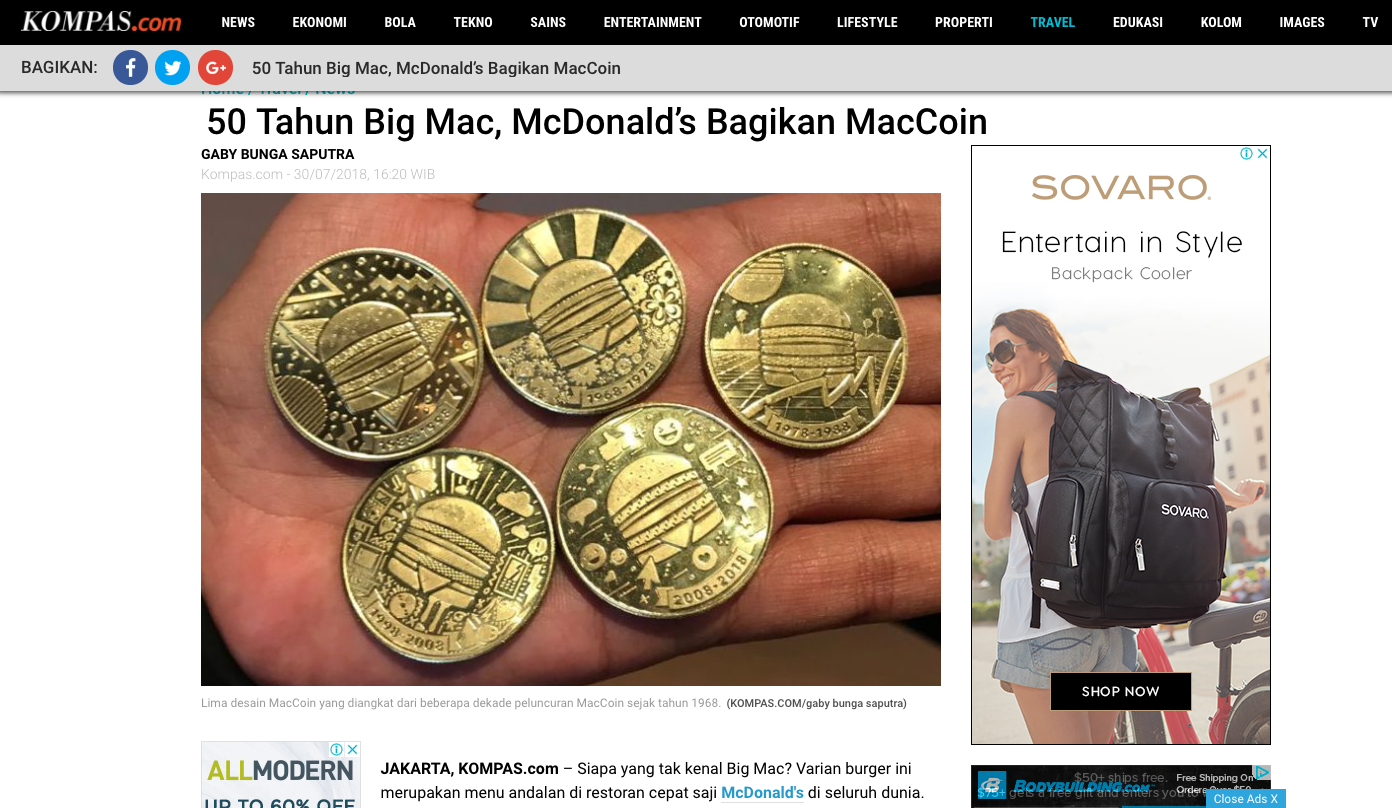Share article via Twitter icon

pos(172,68)
